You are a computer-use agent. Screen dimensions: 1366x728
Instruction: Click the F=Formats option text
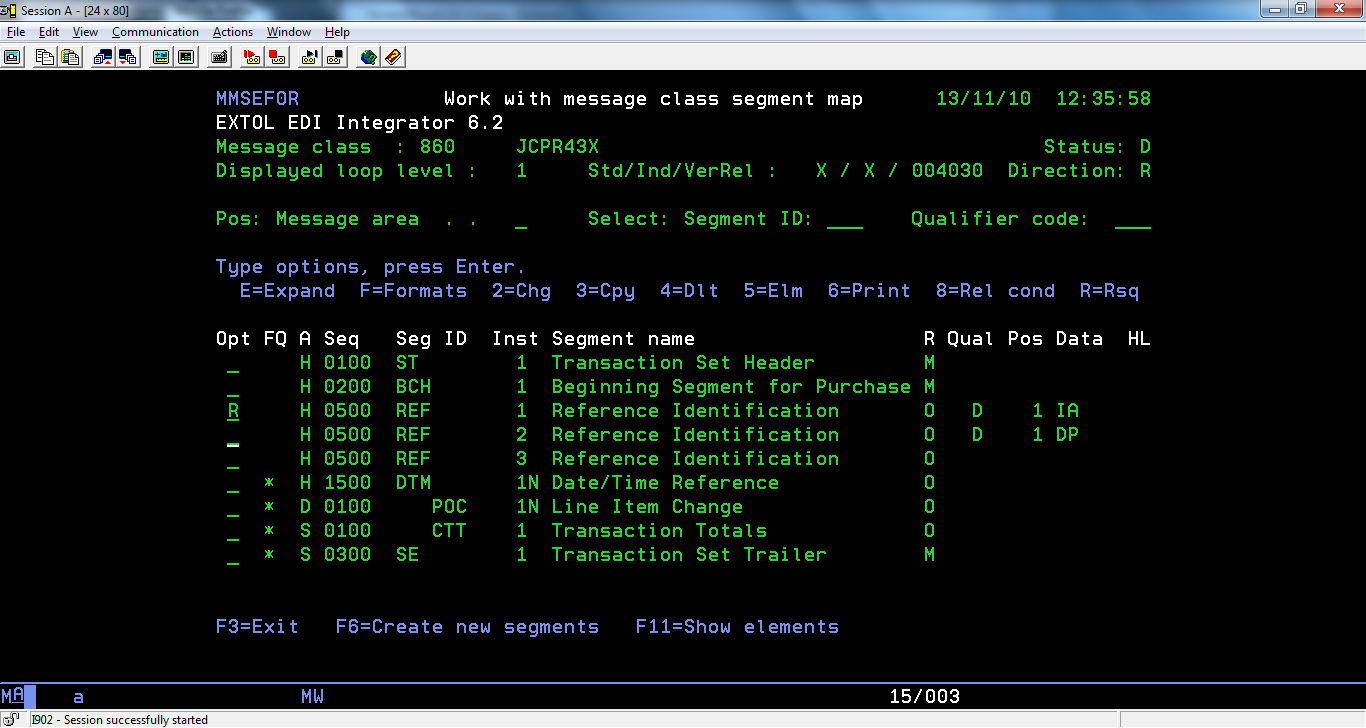(x=413, y=291)
